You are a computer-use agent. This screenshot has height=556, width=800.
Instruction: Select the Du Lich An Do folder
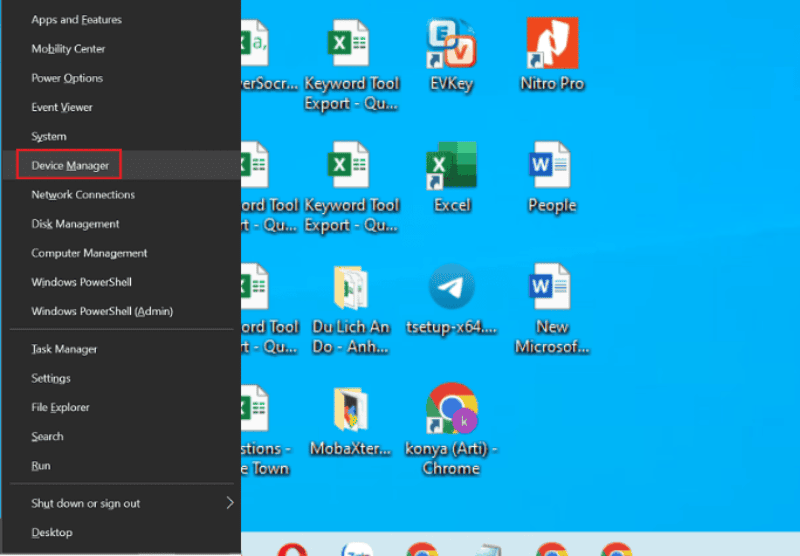[x=351, y=288]
